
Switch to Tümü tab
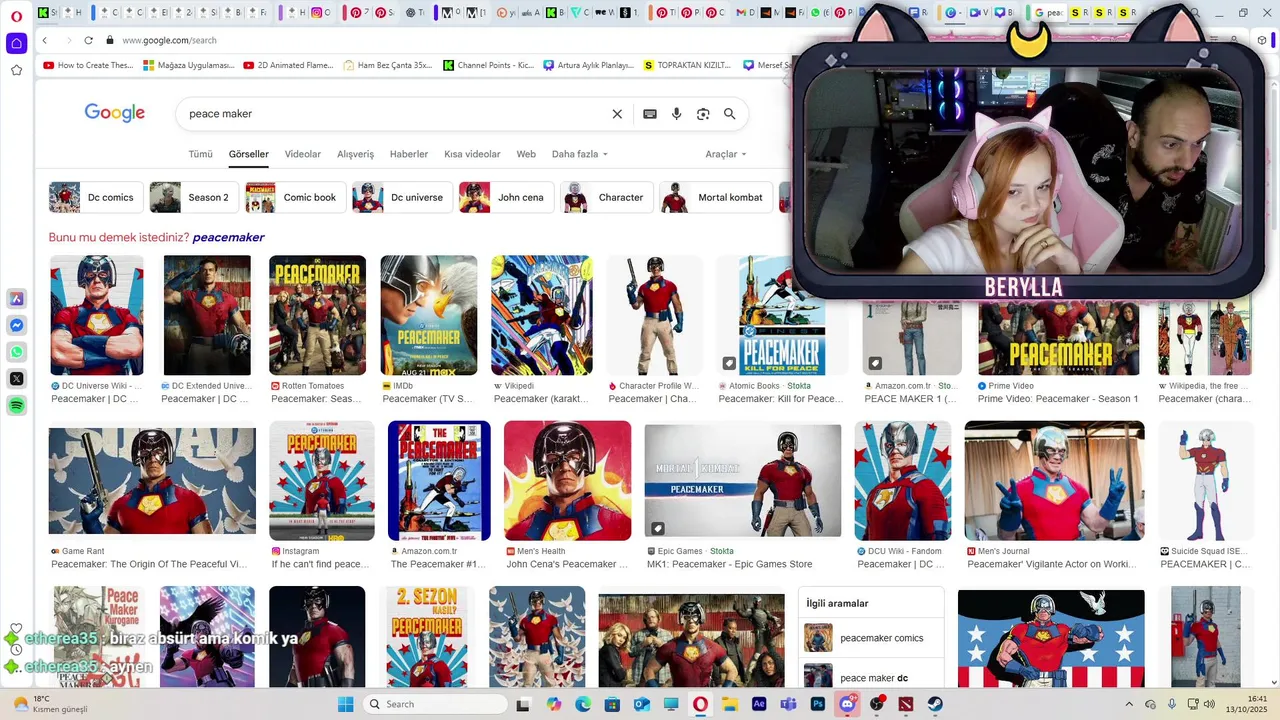click(200, 154)
